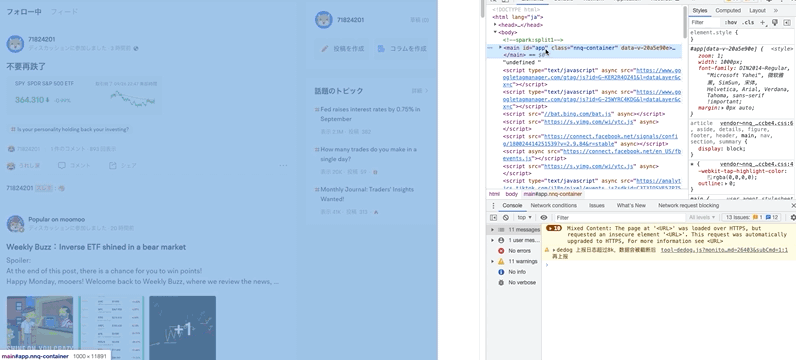Expand the 11 messages group
Viewport: 796px width, 360px height.
click(491, 230)
